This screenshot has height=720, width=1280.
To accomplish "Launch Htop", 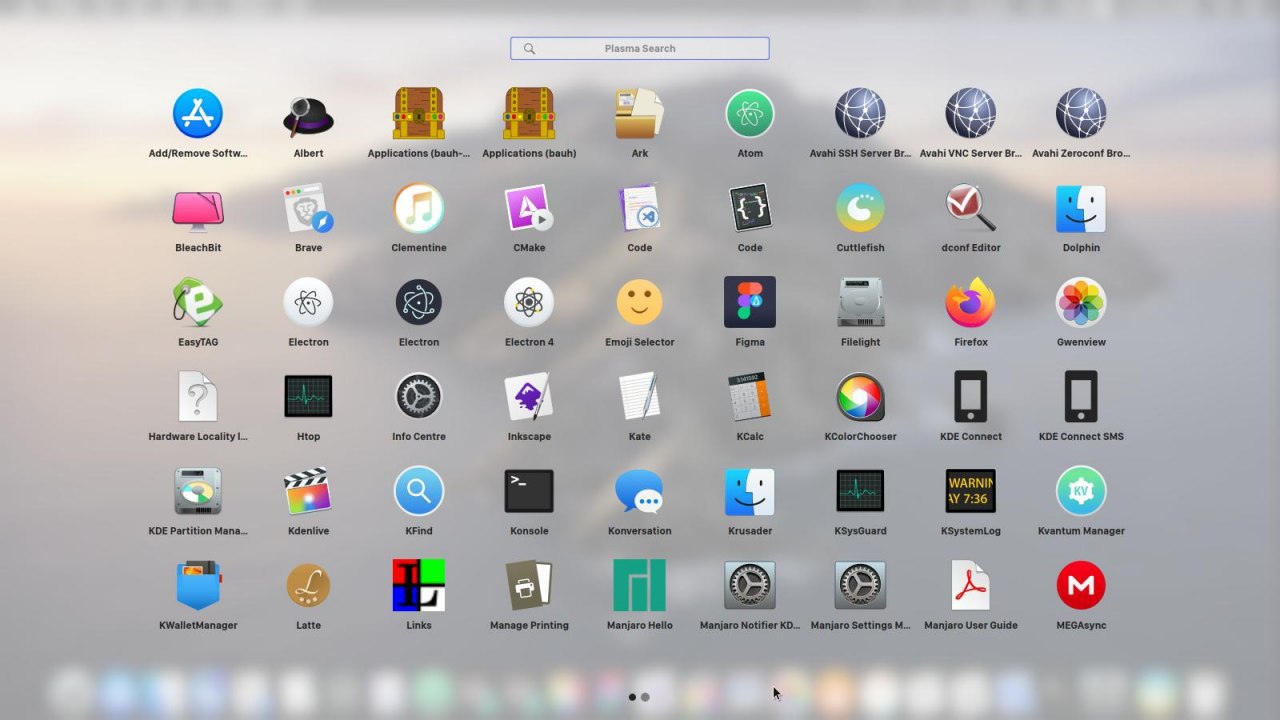I will coord(308,397).
